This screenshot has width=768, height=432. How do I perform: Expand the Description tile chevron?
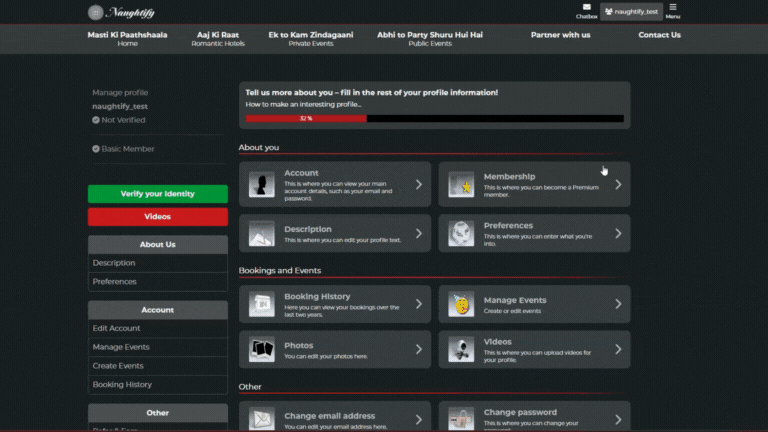[x=418, y=233]
